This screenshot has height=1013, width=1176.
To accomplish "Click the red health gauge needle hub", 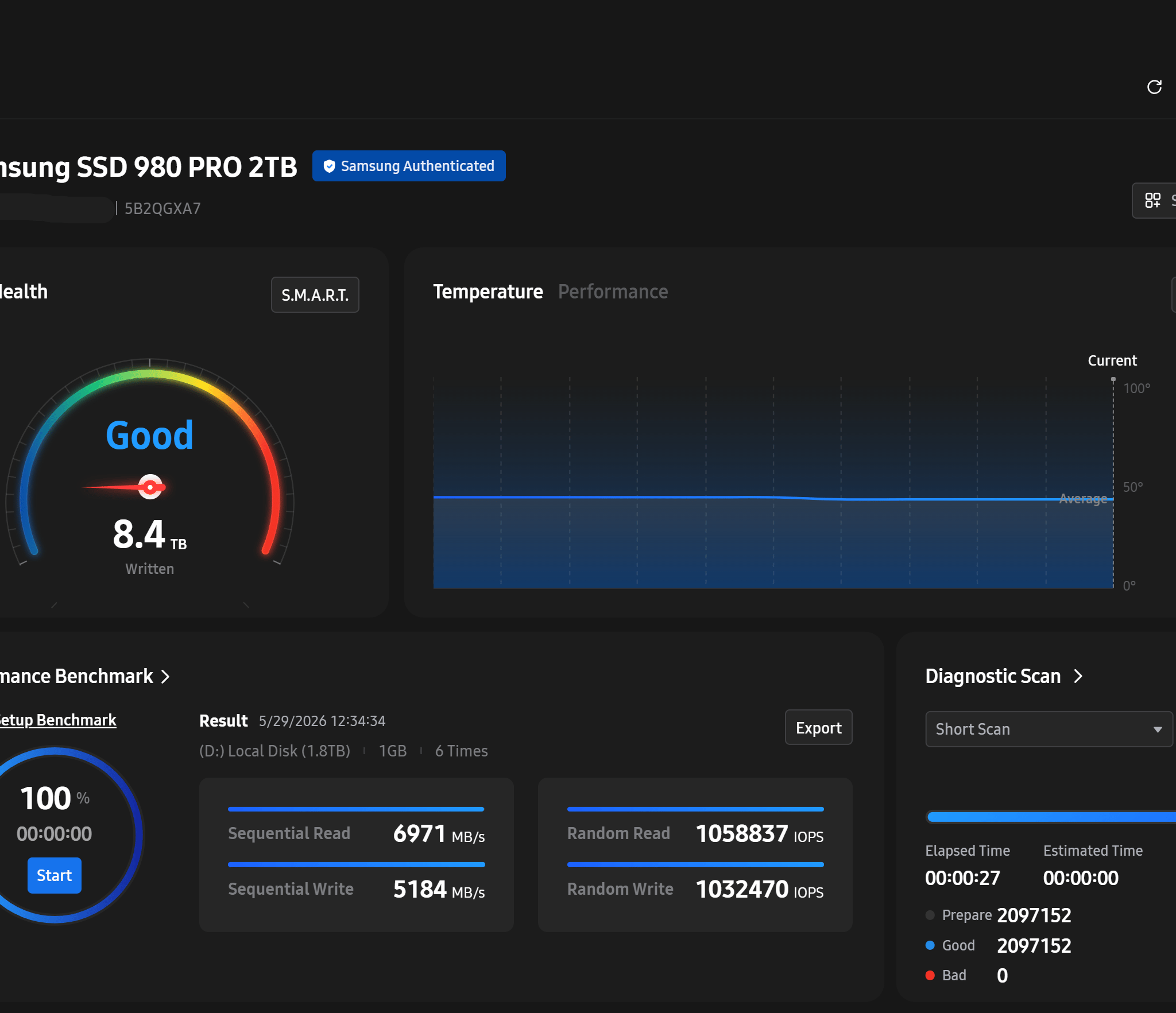I will tap(150, 487).
